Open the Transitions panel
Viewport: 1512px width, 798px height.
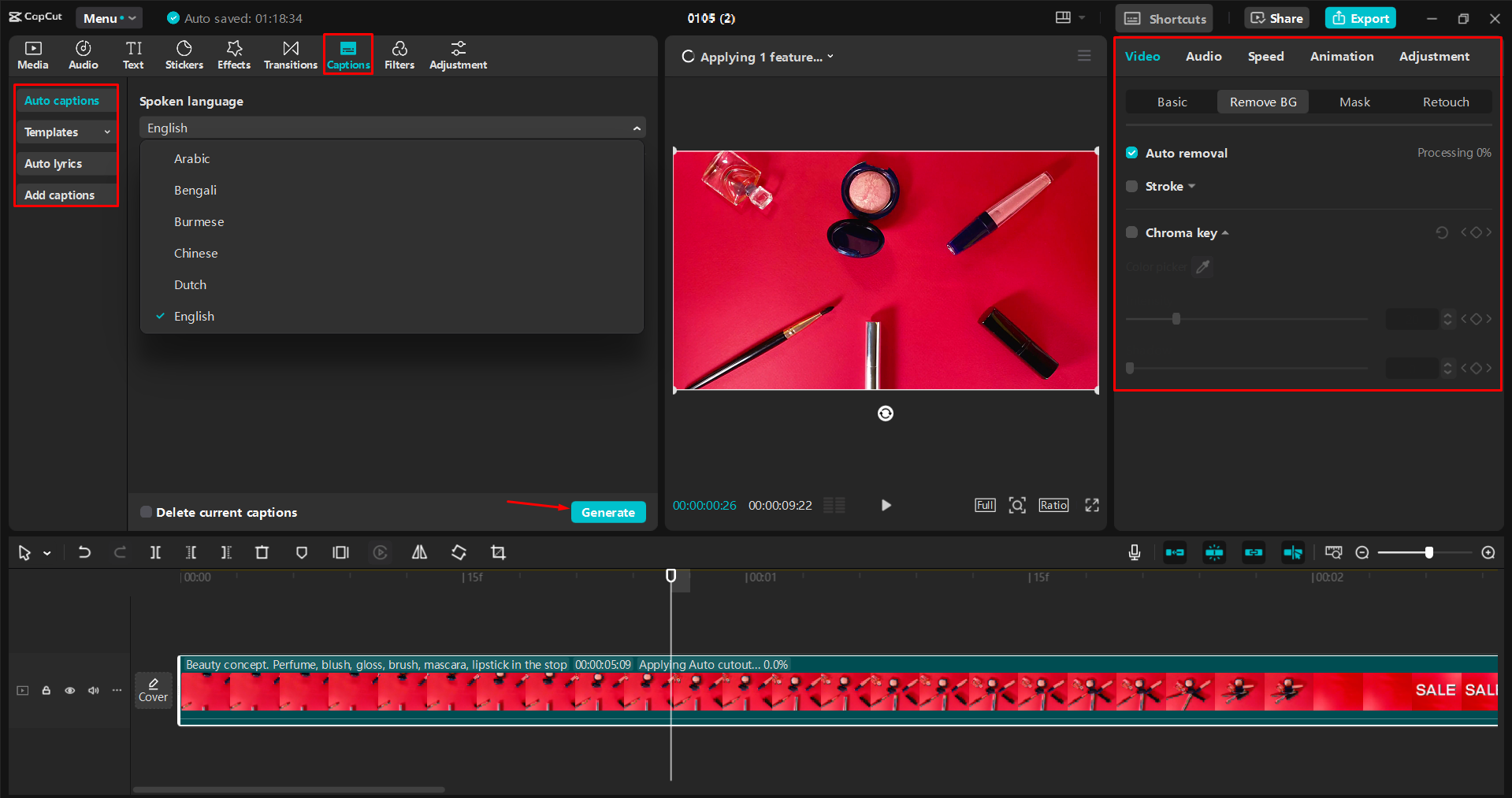point(290,55)
